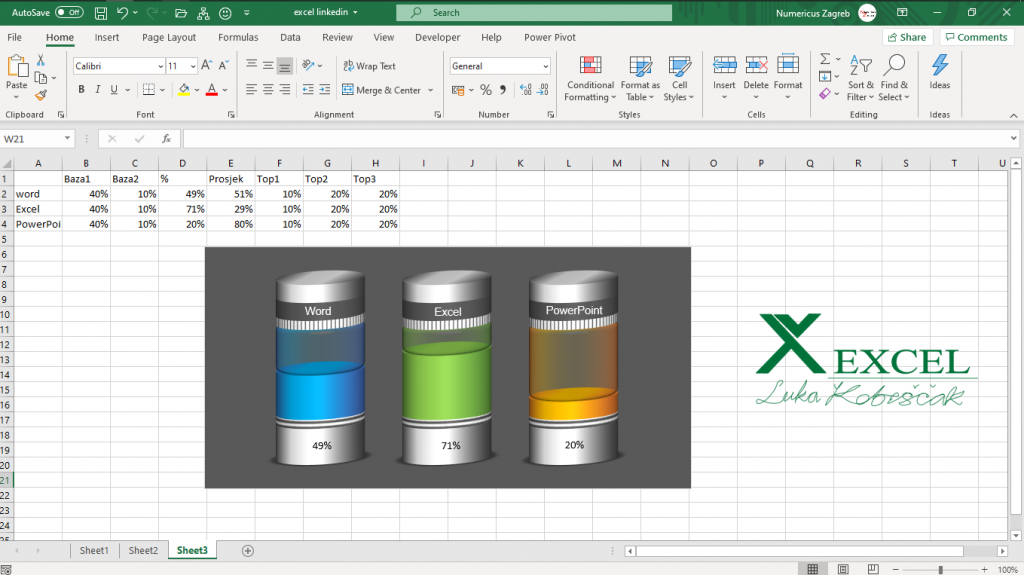Toggle Bold formatting
The width and height of the screenshot is (1024, 575).
point(81,90)
